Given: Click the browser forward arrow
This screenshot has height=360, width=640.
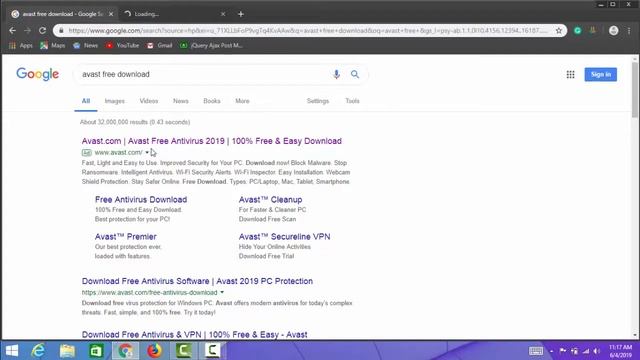Looking at the screenshot, I should 27,31.
